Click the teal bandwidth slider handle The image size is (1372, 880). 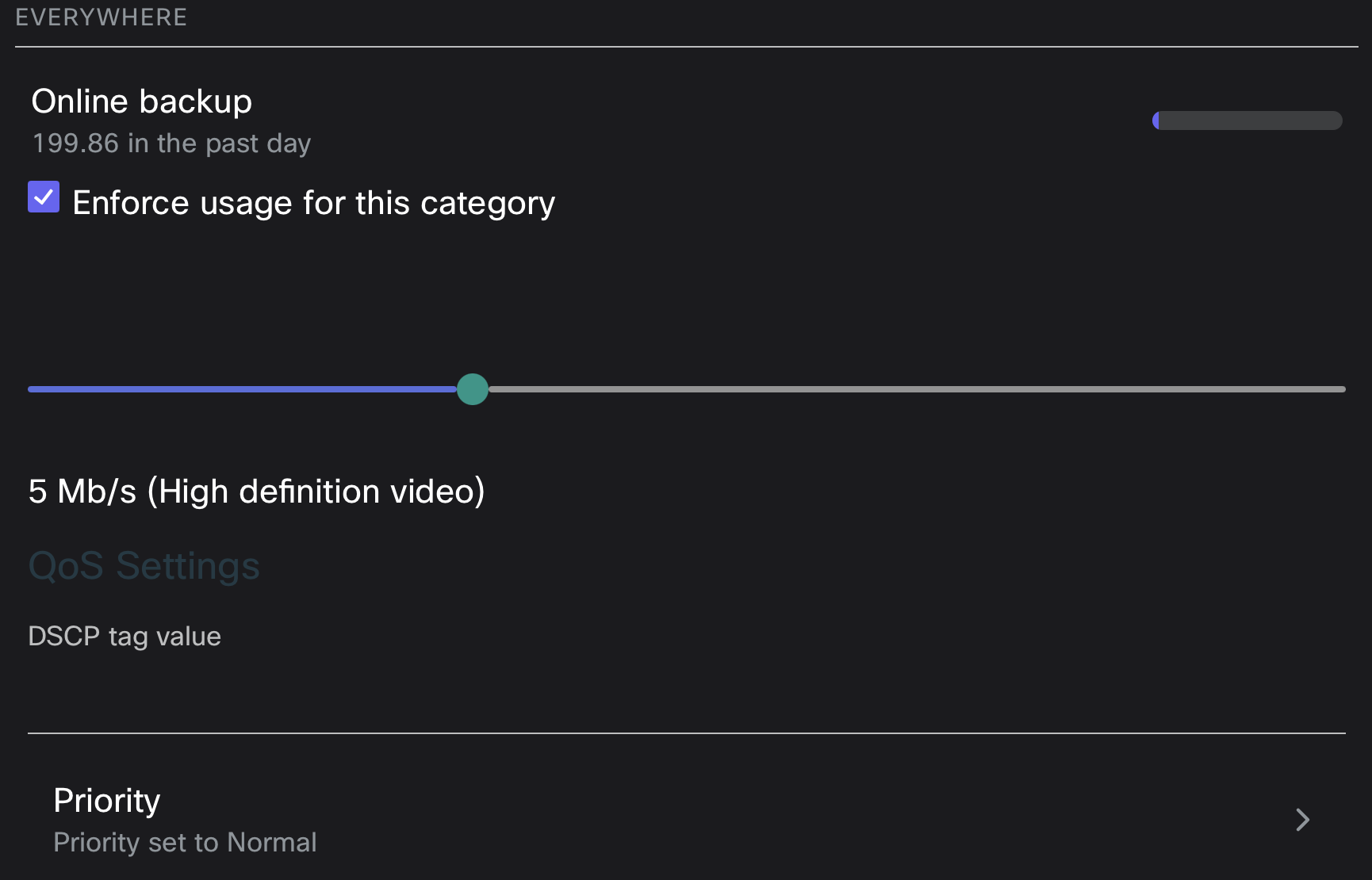click(473, 389)
